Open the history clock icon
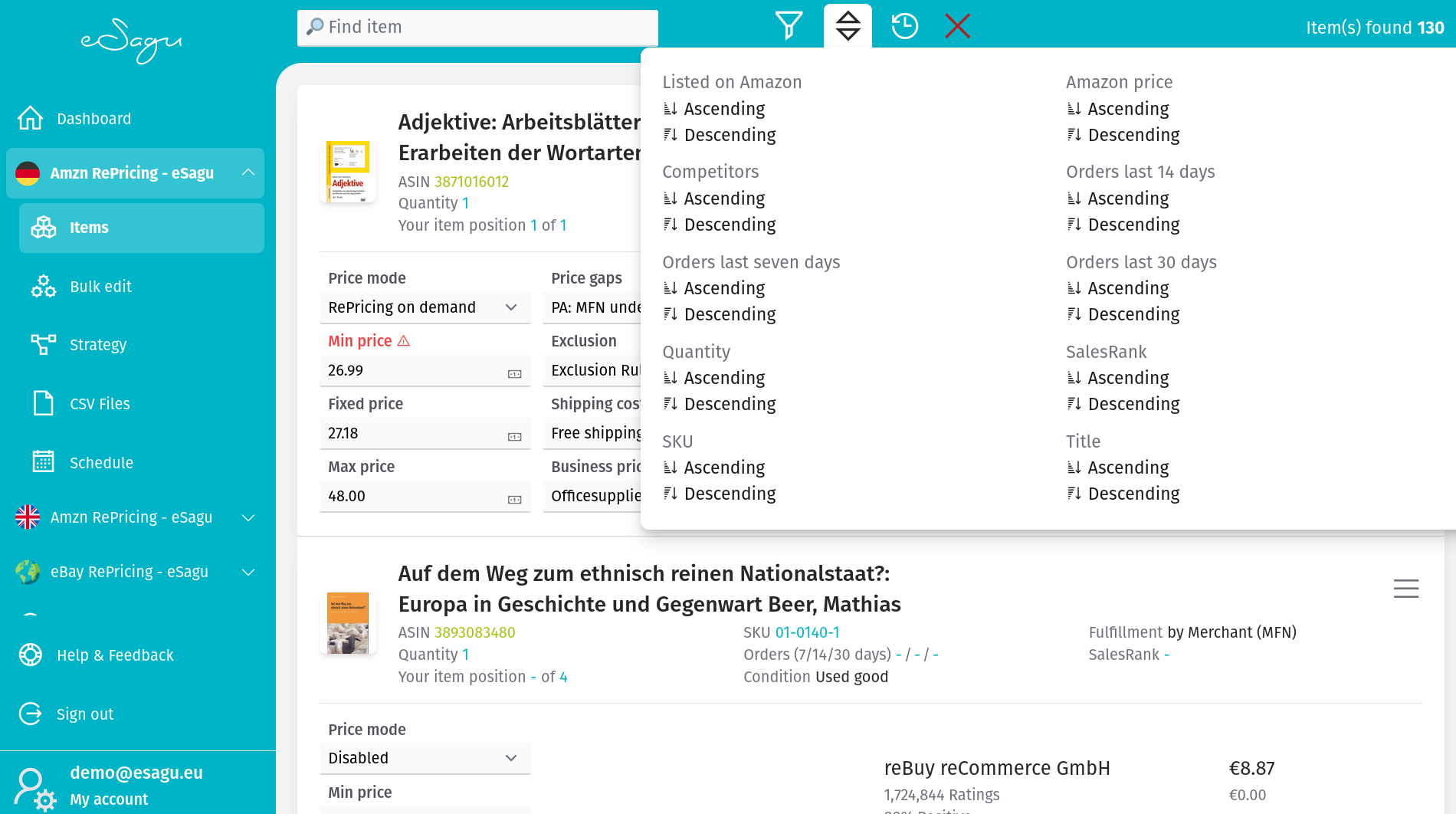Image resolution: width=1456 pixels, height=814 pixels. point(904,26)
